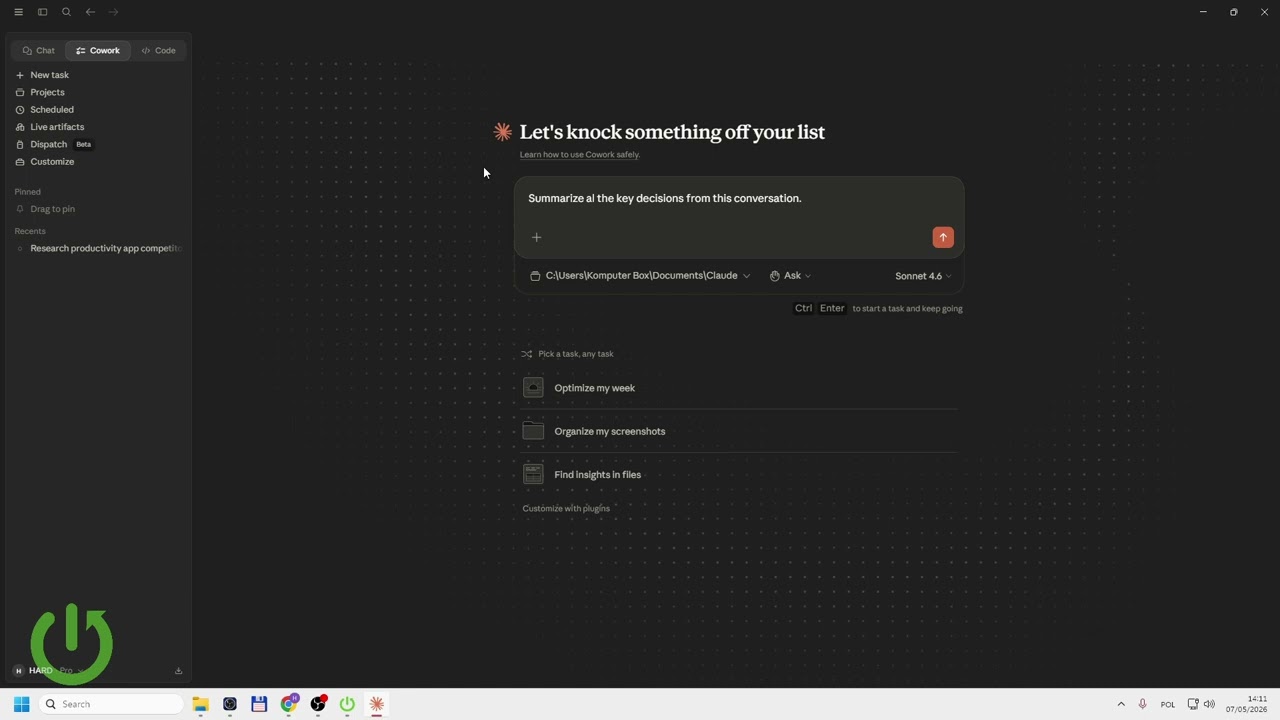Viewport: 1280px width, 720px height.
Task: Open Dispatch Beta section
Action: 98,144
